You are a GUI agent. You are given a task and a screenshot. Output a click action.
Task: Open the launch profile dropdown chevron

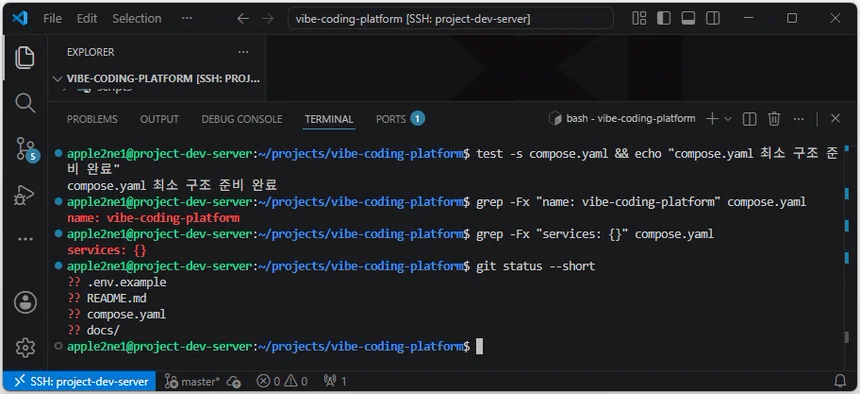coord(728,119)
